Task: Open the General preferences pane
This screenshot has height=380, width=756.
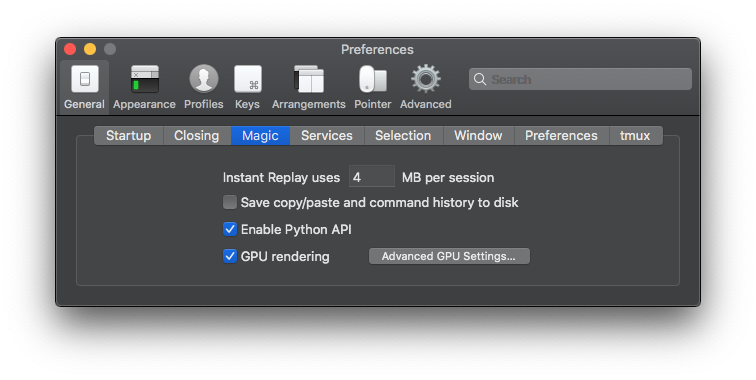Action: point(84,87)
